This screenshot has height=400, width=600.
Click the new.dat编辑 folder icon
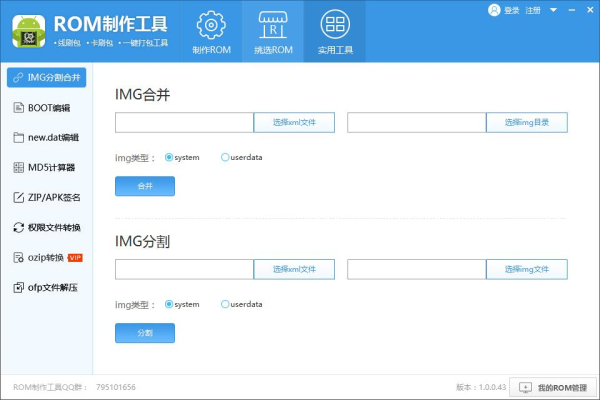tap(18, 137)
